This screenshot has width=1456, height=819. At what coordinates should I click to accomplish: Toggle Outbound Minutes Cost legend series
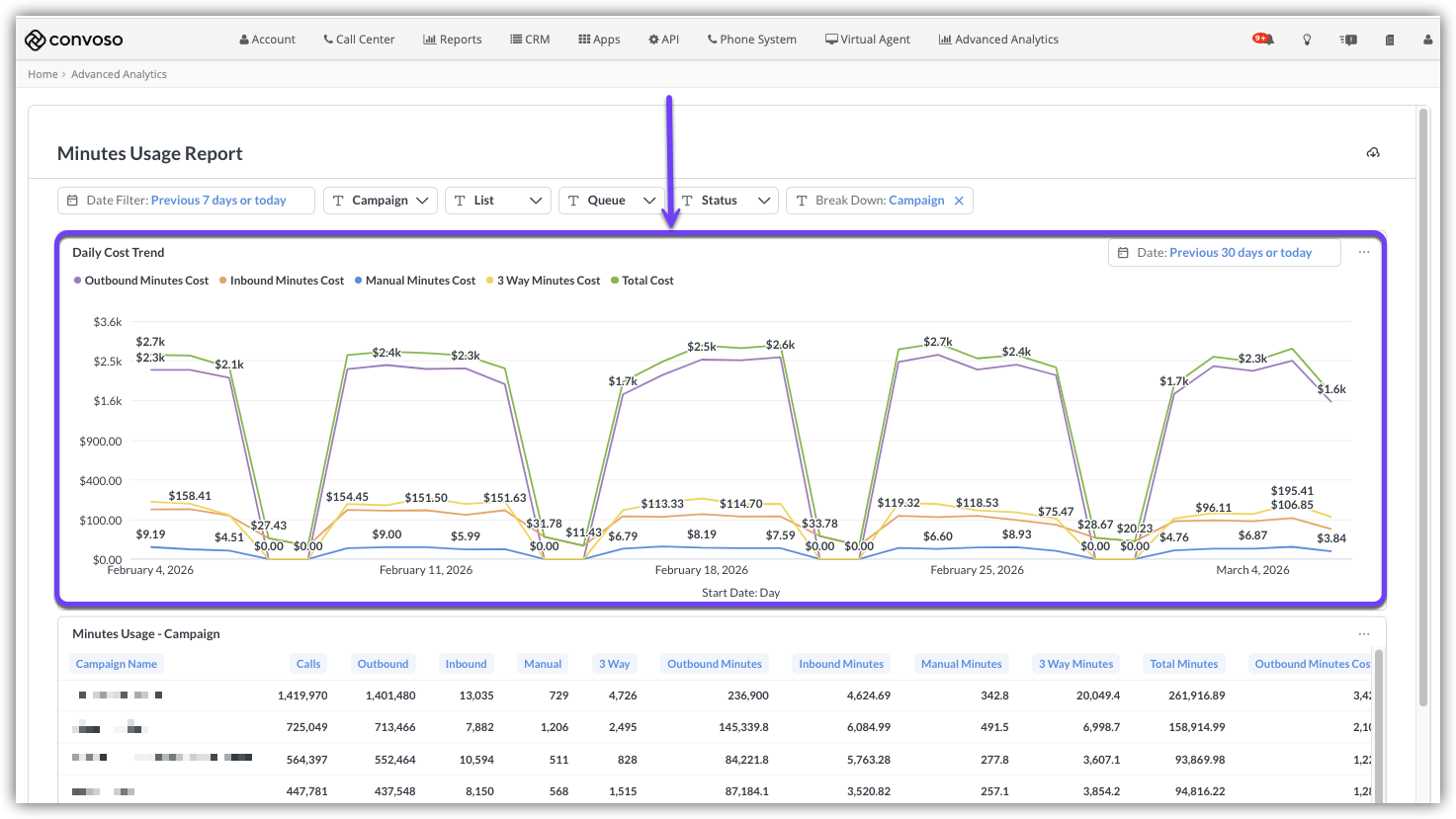click(x=141, y=281)
